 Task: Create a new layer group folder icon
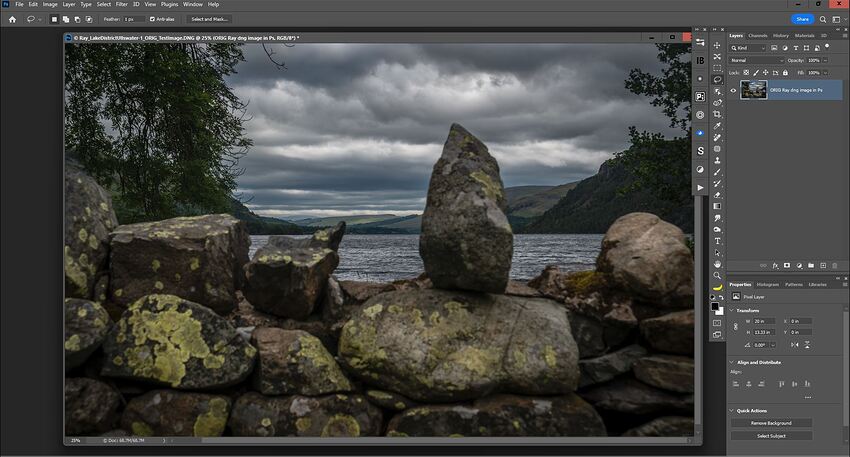point(811,266)
